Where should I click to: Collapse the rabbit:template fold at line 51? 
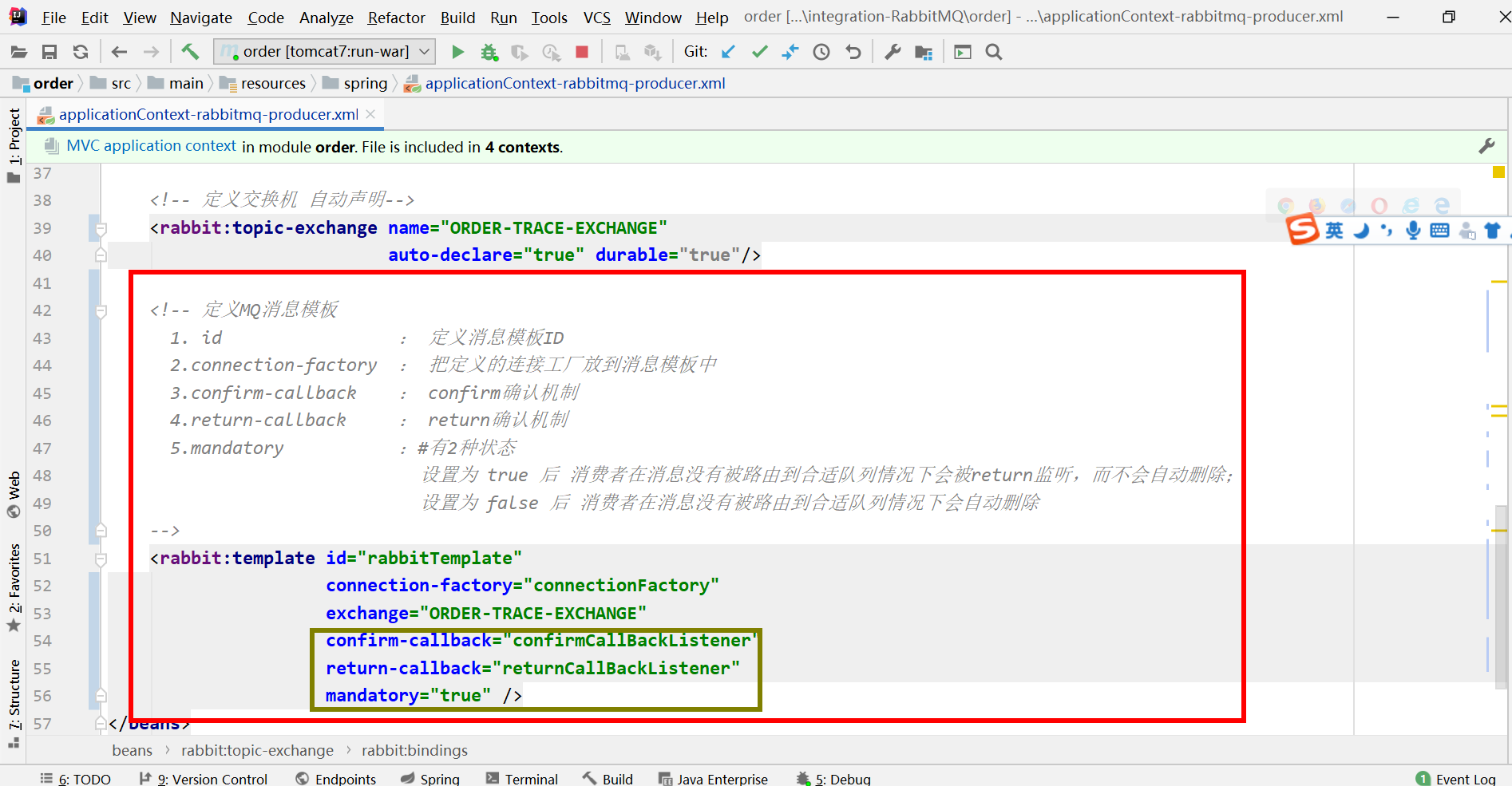pos(101,559)
